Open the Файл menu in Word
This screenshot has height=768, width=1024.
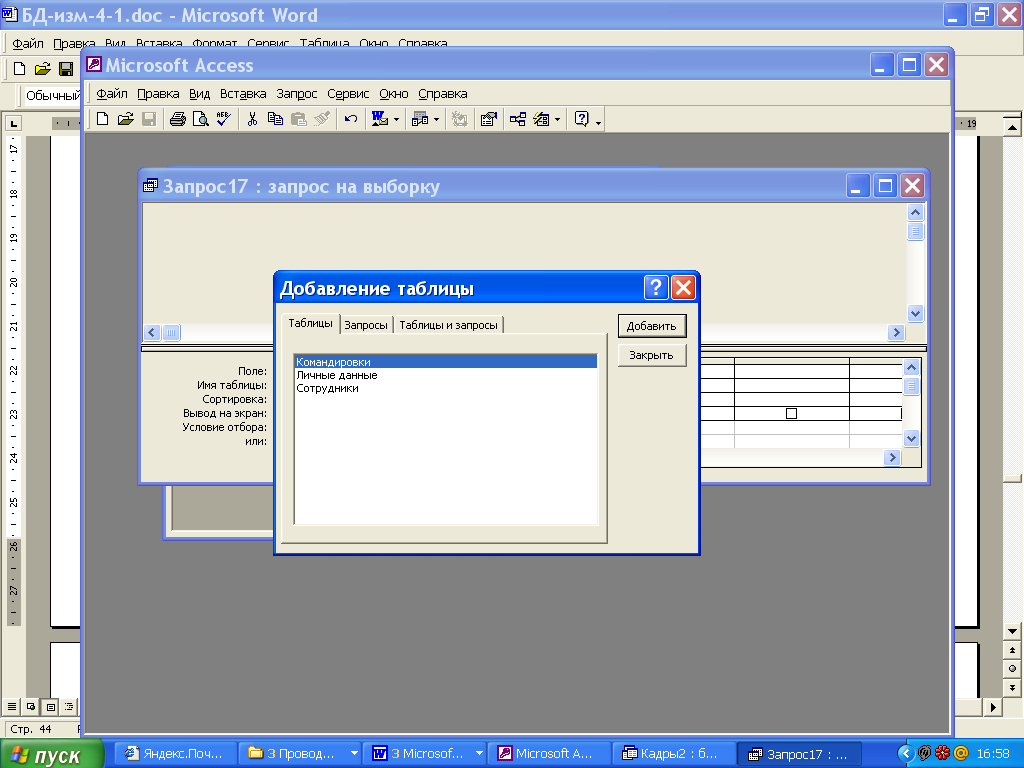(x=28, y=44)
